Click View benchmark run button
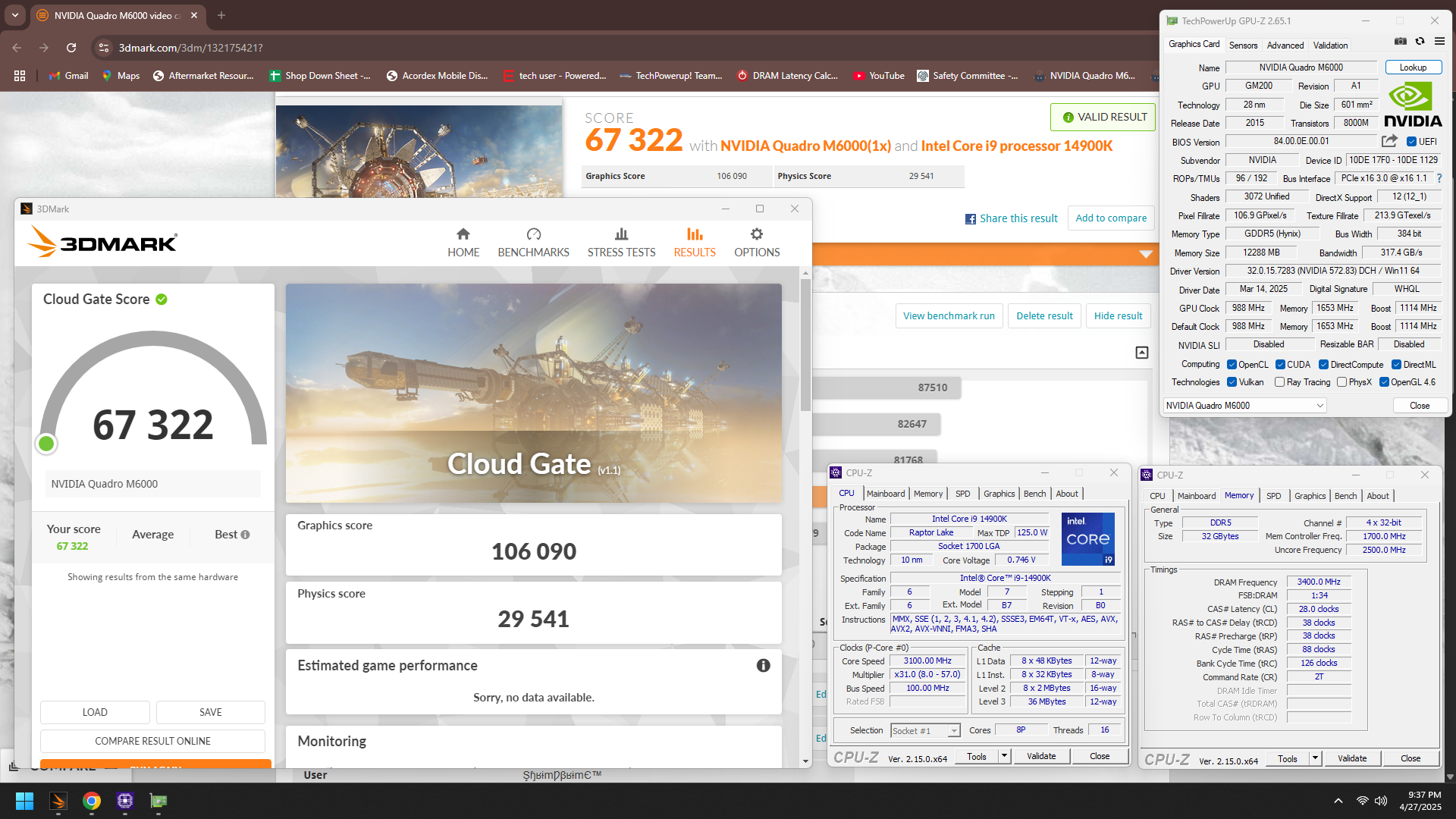Screen dimensions: 1456x819 pos(949,316)
